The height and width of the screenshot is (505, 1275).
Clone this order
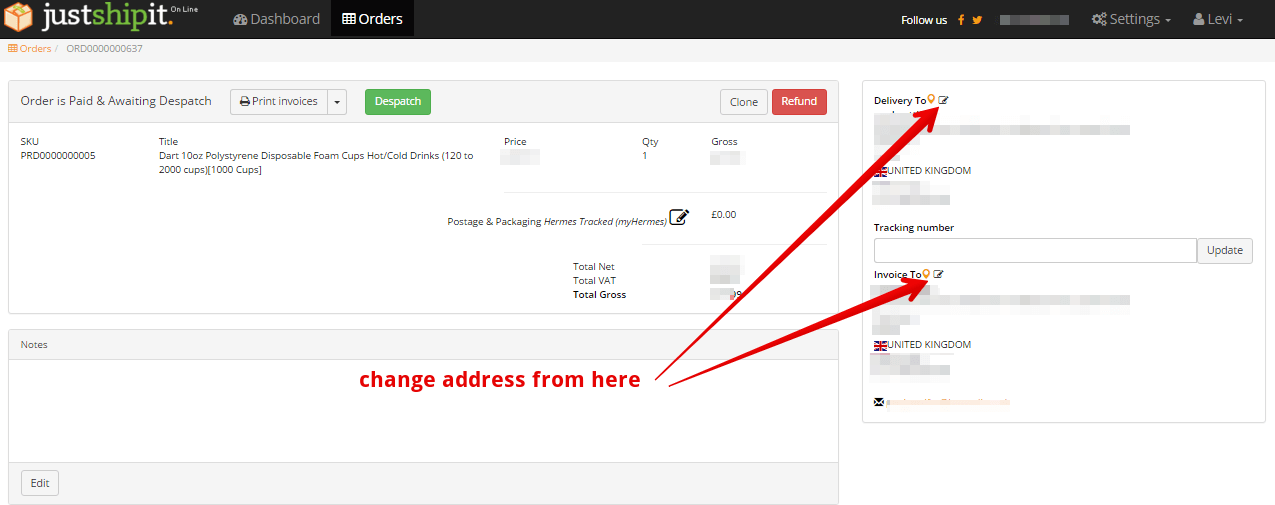744,102
